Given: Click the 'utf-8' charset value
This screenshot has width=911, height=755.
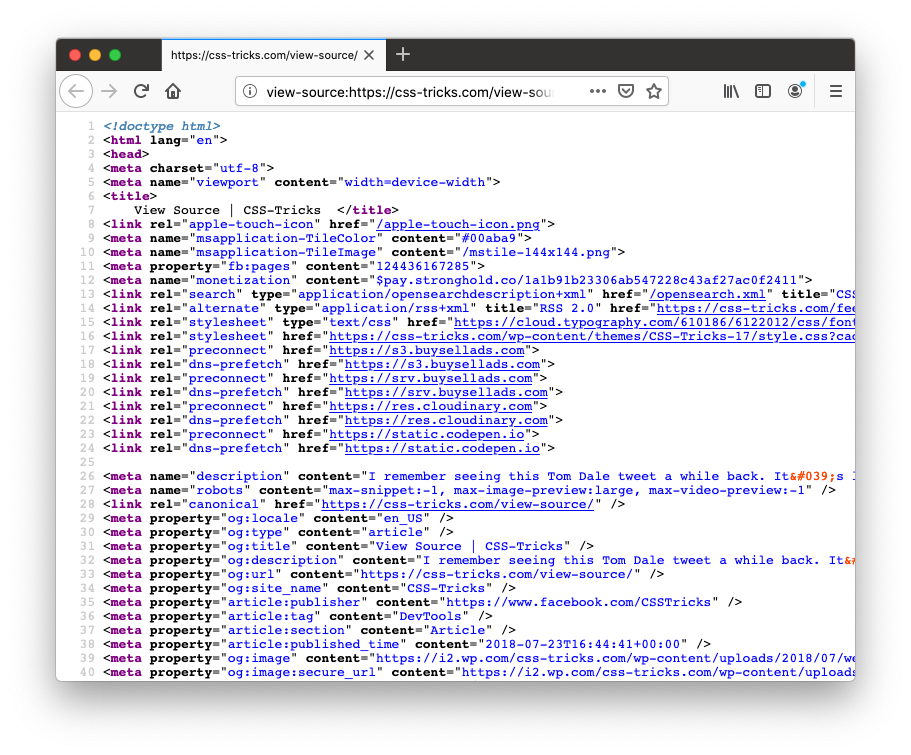Looking at the screenshot, I should click(239, 168).
